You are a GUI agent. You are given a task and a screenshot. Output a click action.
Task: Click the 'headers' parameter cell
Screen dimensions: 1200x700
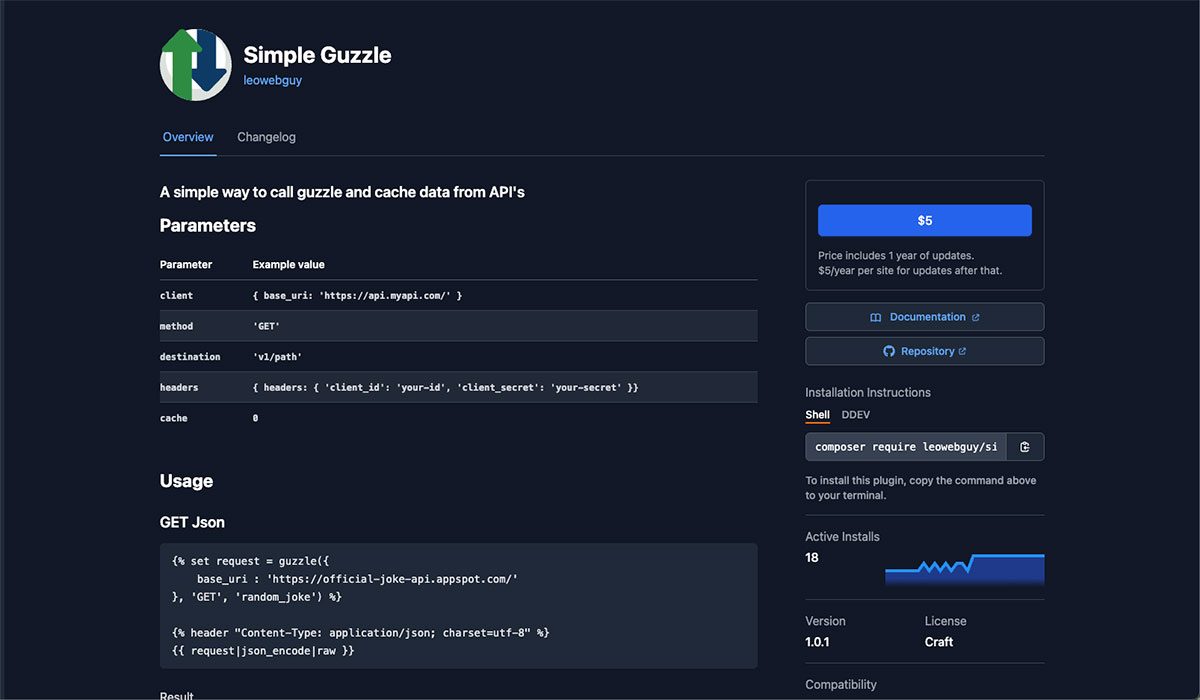[179, 387]
